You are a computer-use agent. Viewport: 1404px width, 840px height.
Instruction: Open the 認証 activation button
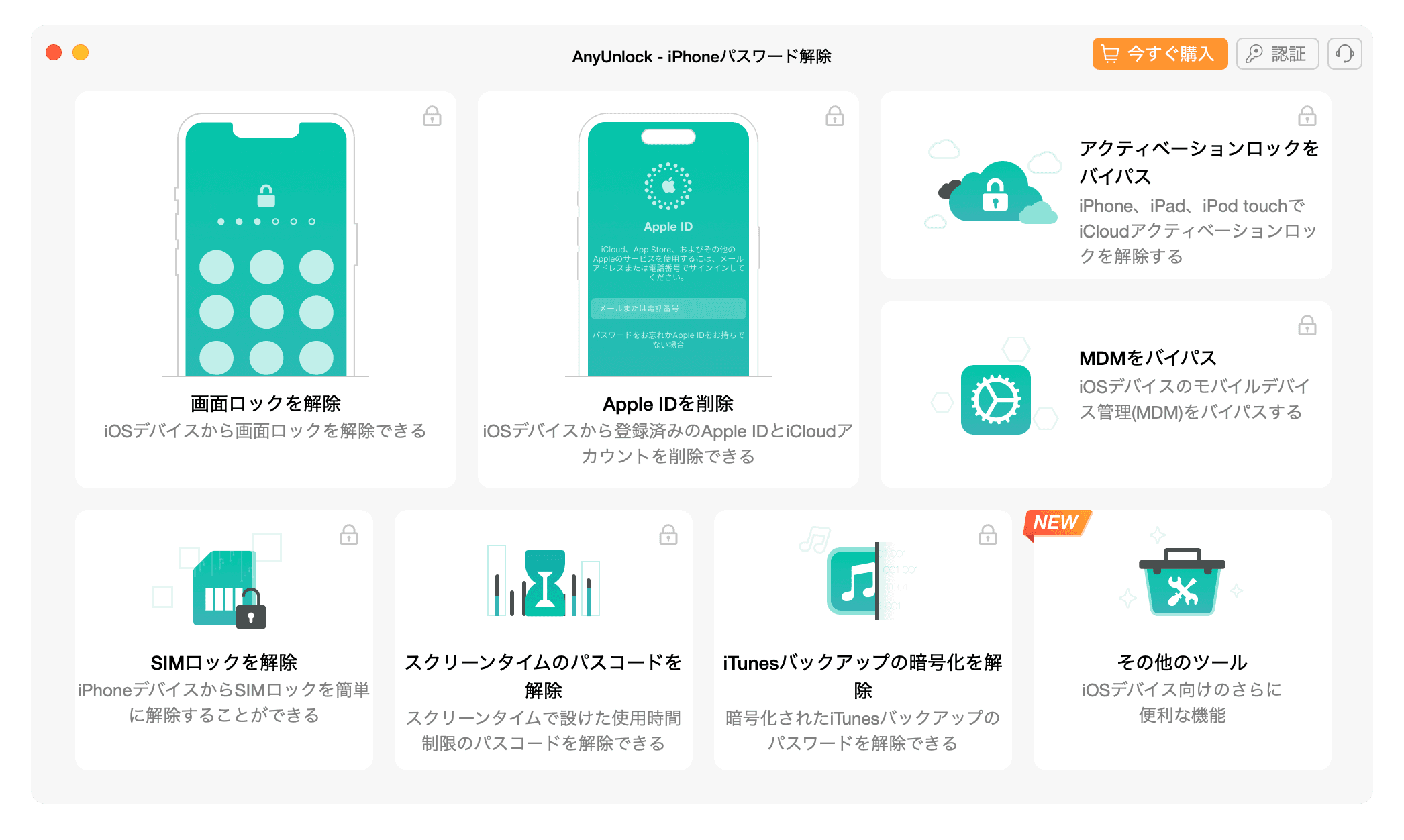pos(1277,54)
